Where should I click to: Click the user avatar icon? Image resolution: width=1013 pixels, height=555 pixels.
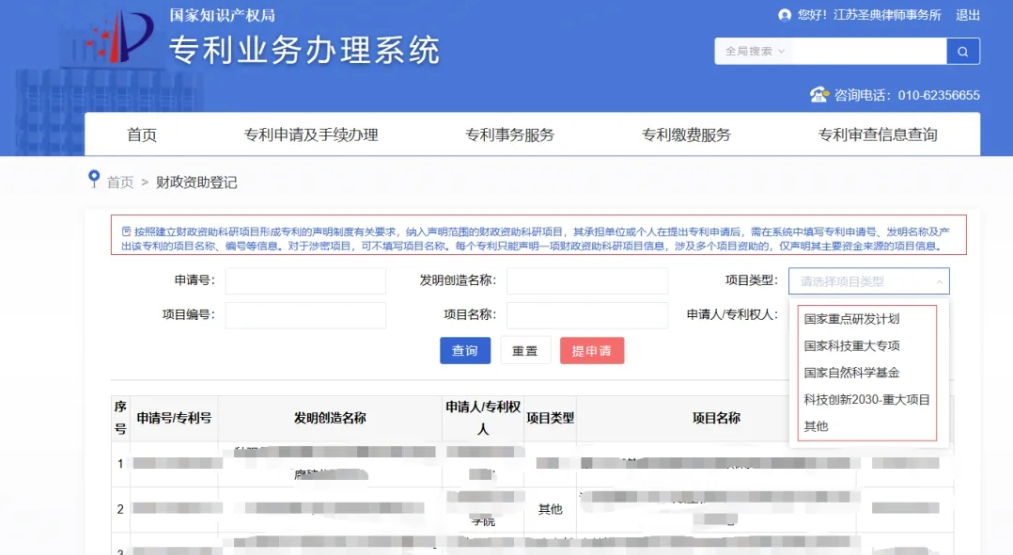pos(785,15)
